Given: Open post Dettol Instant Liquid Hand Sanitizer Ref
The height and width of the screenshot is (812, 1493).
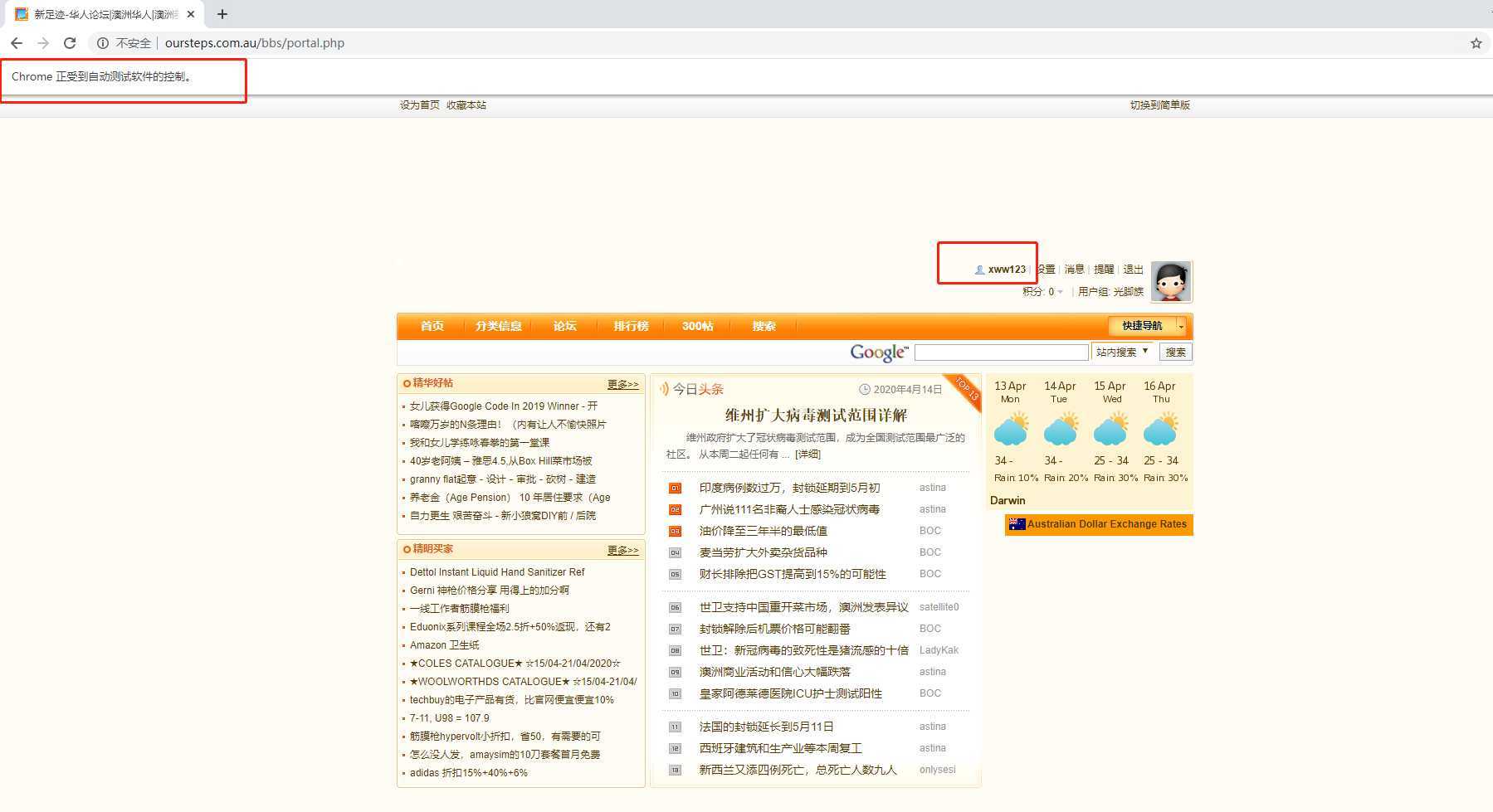Looking at the screenshot, I should (x=497, y=572).
